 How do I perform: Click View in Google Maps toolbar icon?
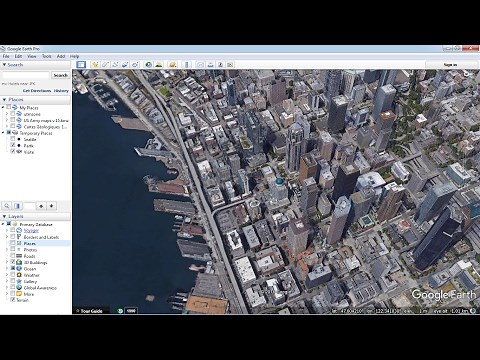230,64
